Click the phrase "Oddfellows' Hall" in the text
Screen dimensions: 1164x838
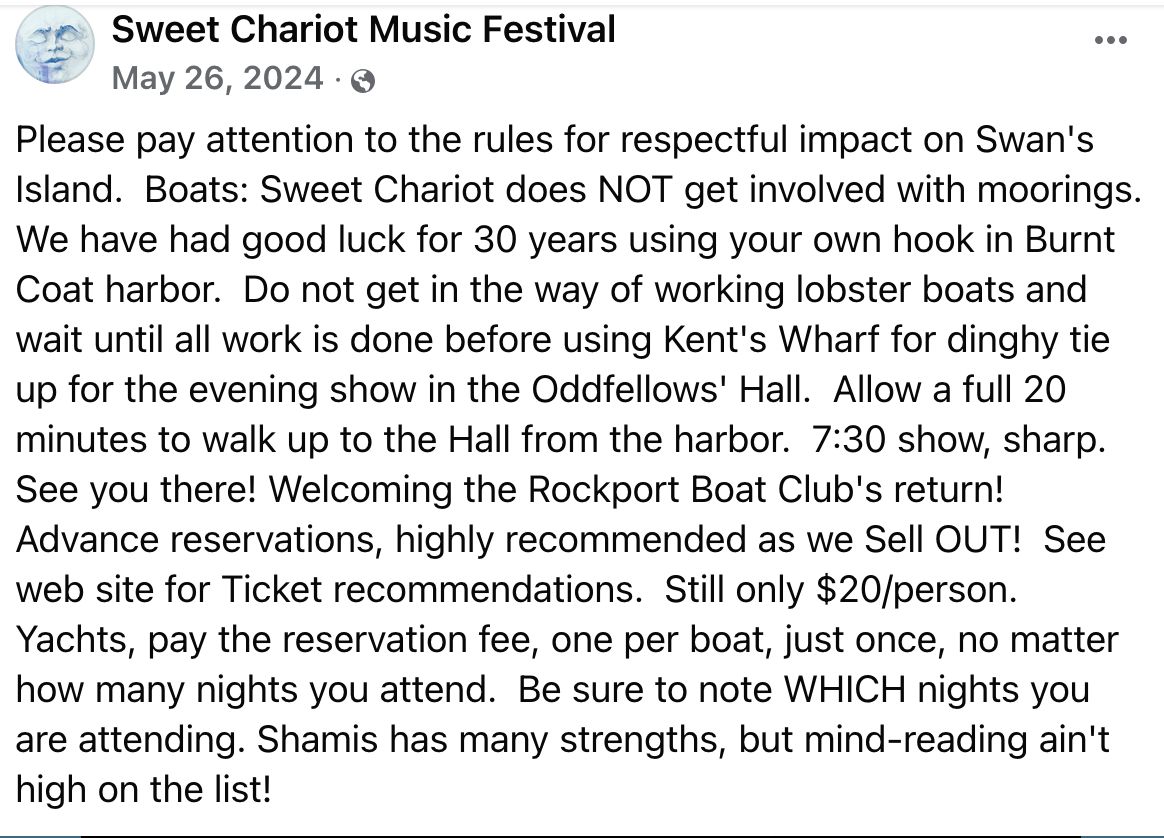click(668, 389)
